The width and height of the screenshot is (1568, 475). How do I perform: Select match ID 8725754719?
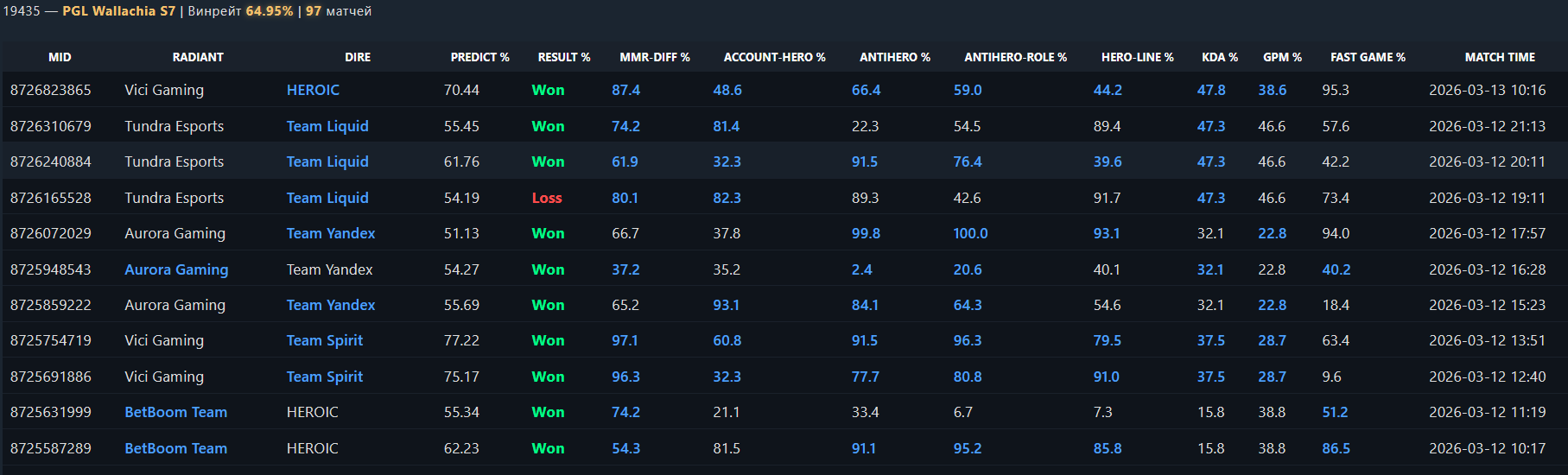coord(50,340)
